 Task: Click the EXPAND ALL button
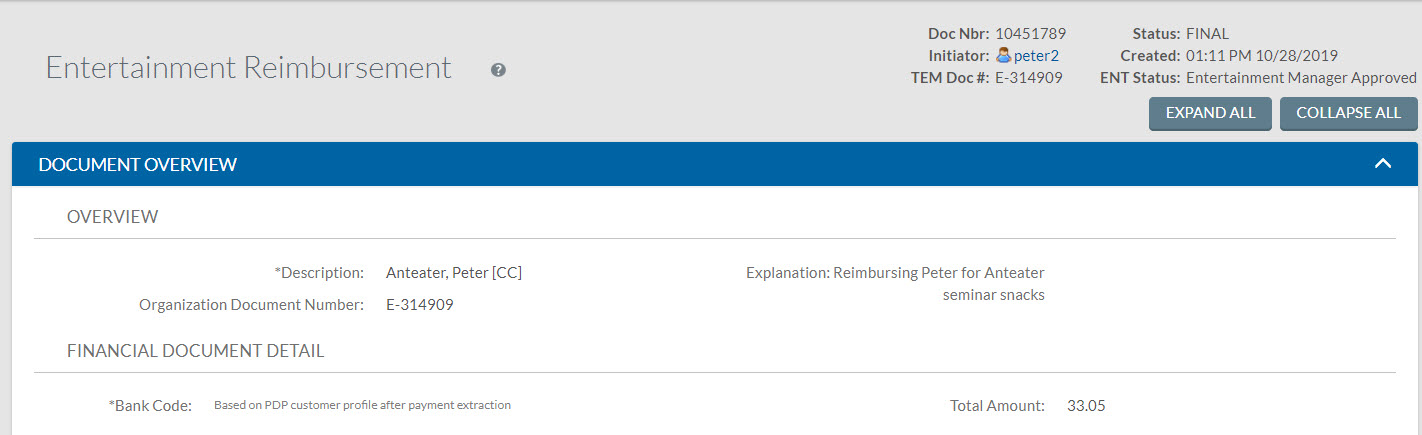[x=1210, y=113]
